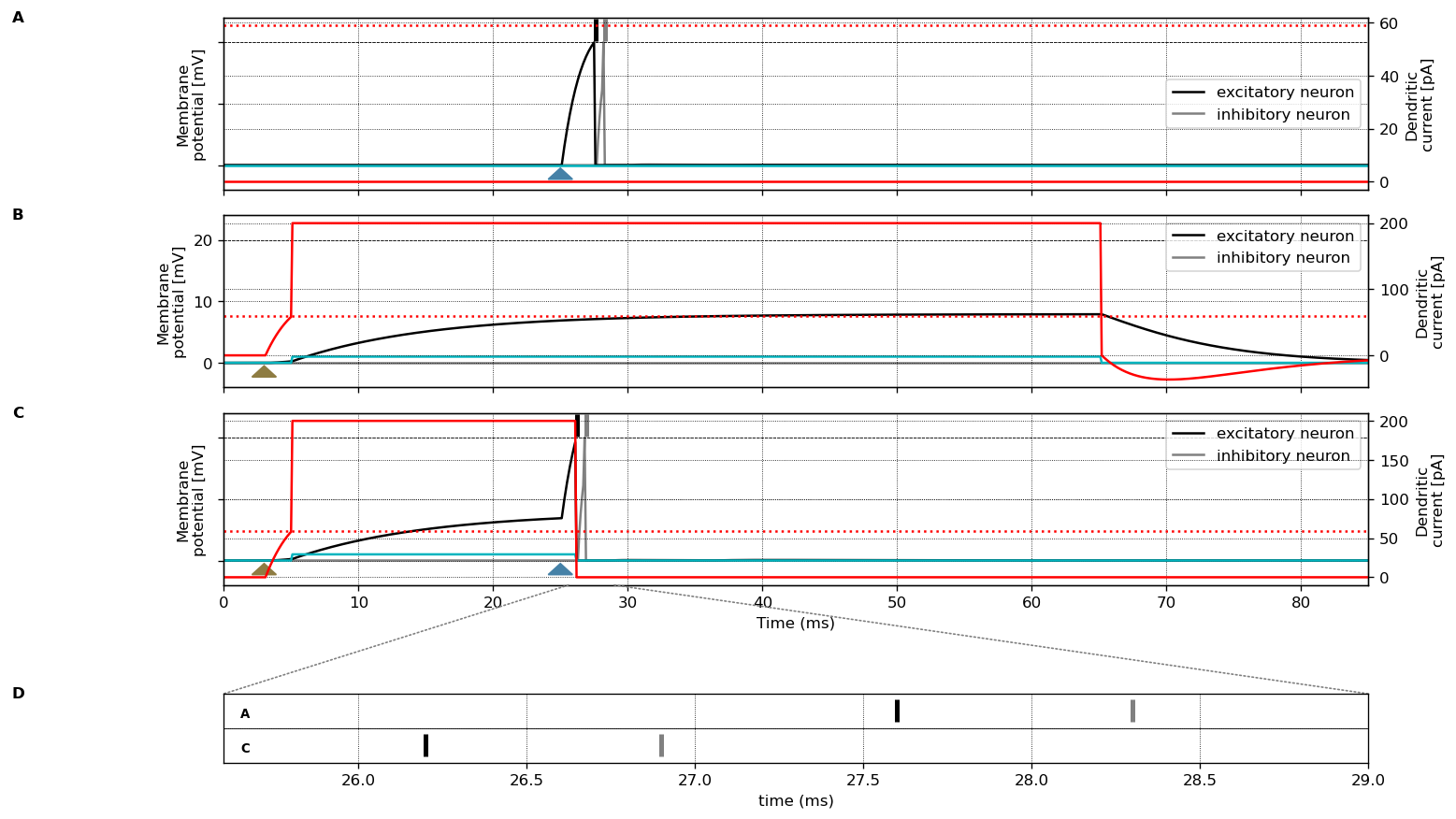Click the red current plateau line in panel B
Screen dimensions: 1456x819
tap(696, 223)
